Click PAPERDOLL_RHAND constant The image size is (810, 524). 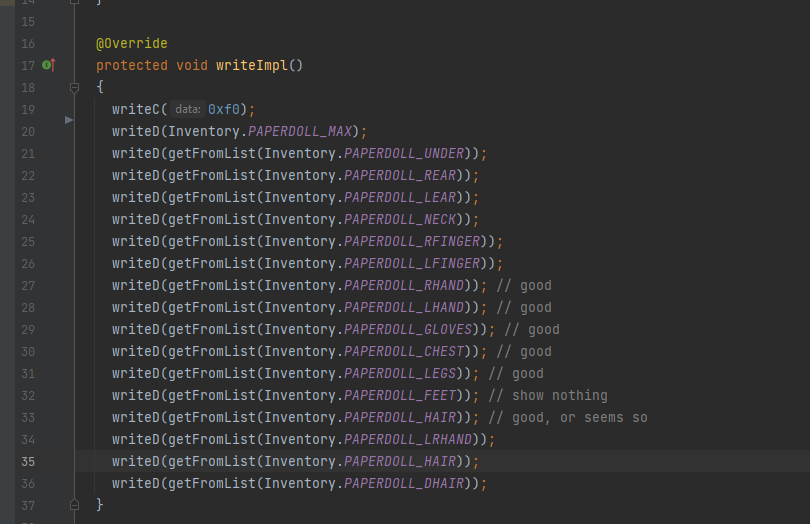coord(404,285)
